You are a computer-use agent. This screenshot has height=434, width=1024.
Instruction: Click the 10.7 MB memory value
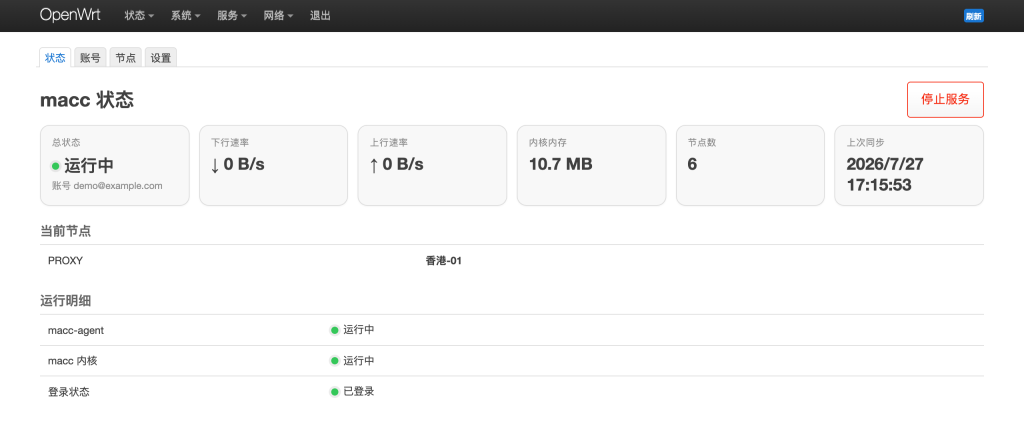pyautogui.click(x=560, y=164)
